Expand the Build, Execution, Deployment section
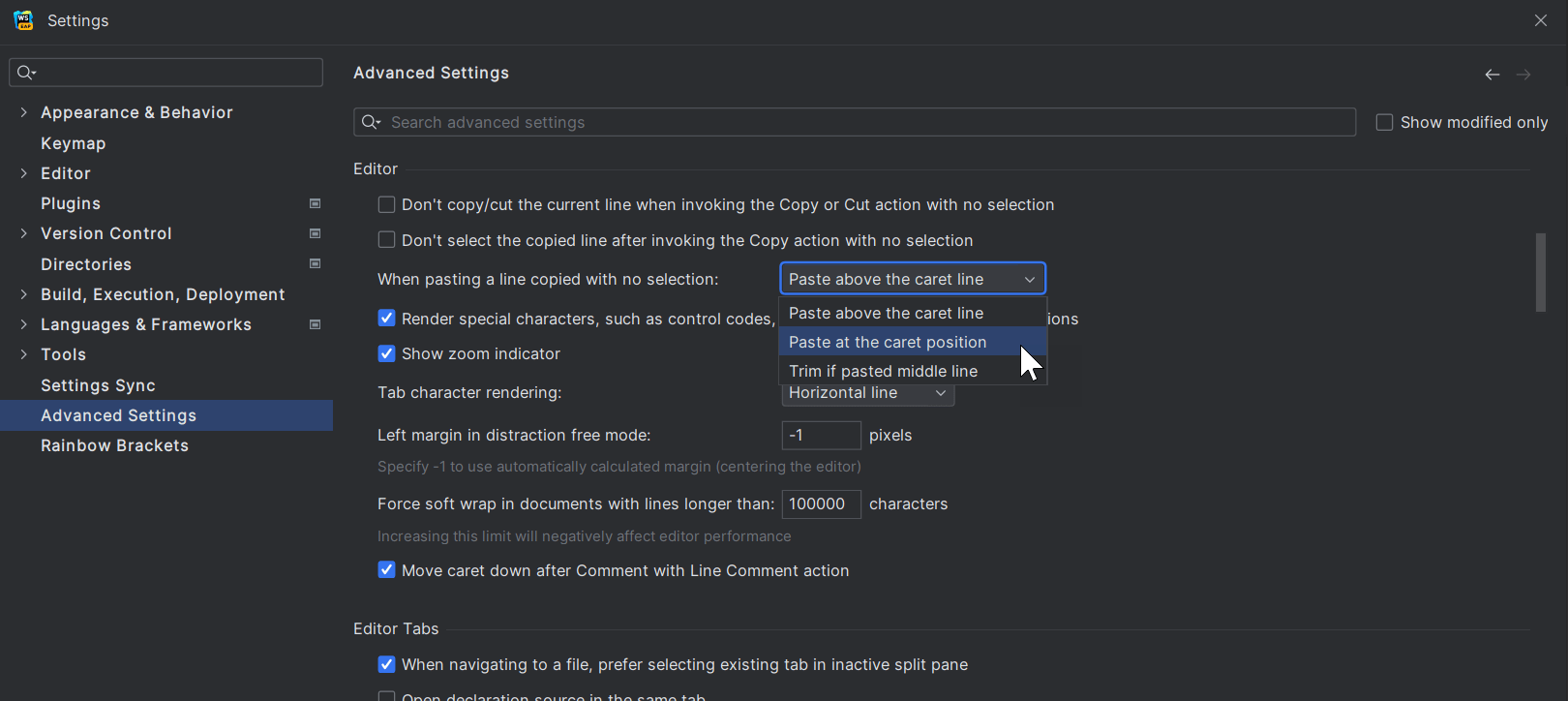The image size is (1568, 701). [x=23, y=294]
